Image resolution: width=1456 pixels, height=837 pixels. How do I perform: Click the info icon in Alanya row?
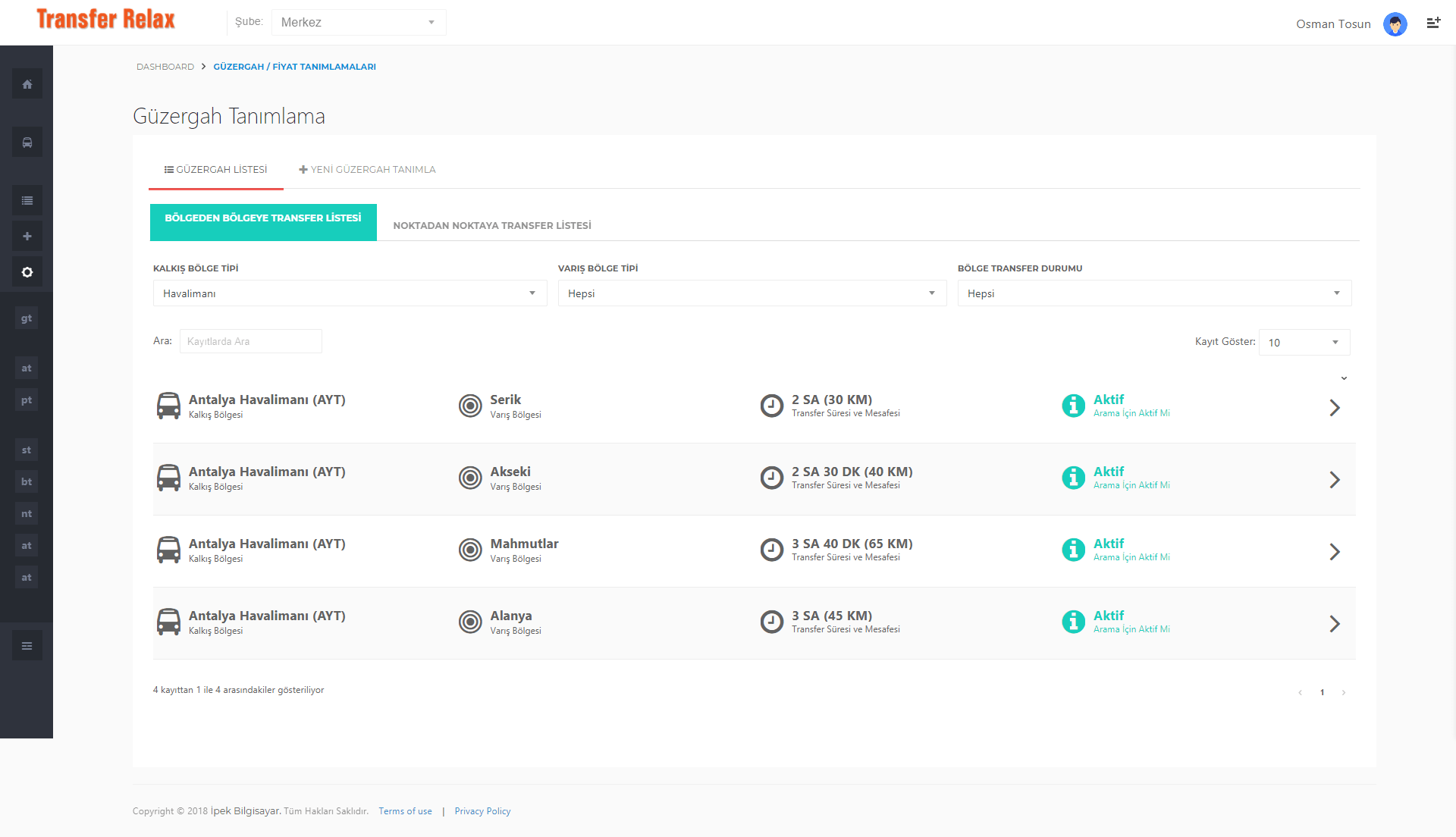click(1073, 622)
